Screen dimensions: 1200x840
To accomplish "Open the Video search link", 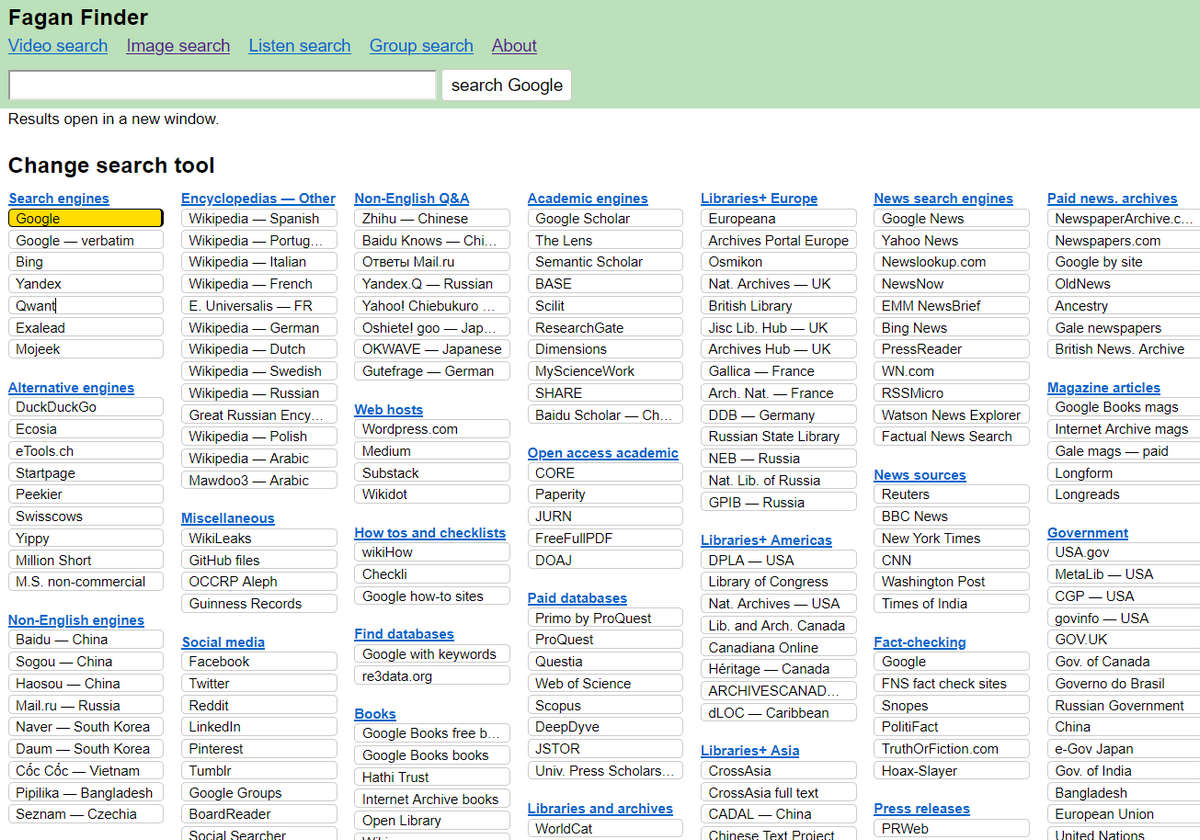I will [x=58, y=45].
